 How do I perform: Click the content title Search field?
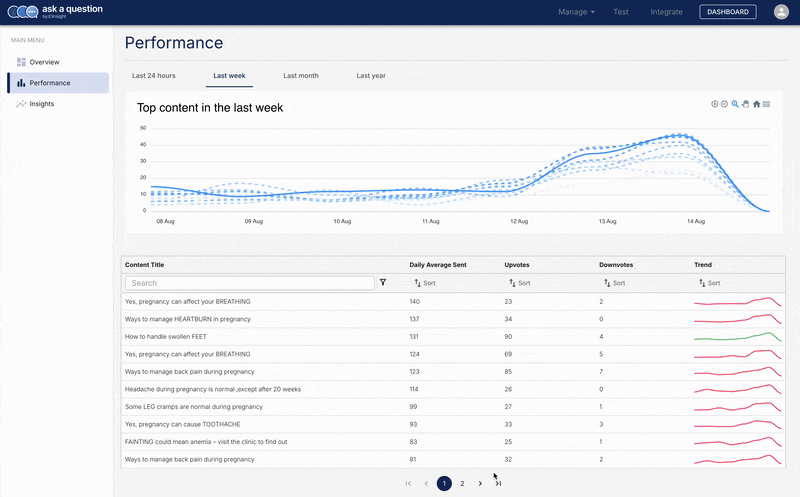250,283
